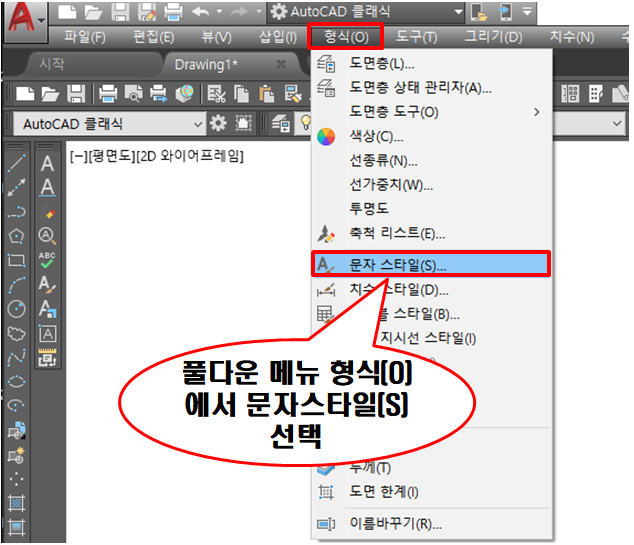Select the Line draw tool
The width and height of the screenshot is (634, 545).
tap(16, 163)
